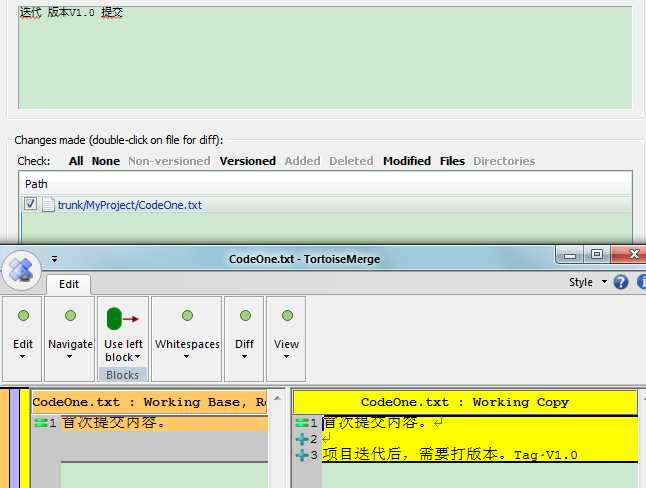The height and width of the screenshot is (488, 646).
Task: Open the View ribbon dropdown
Action: pyautogui.click(x=286, y=338)
